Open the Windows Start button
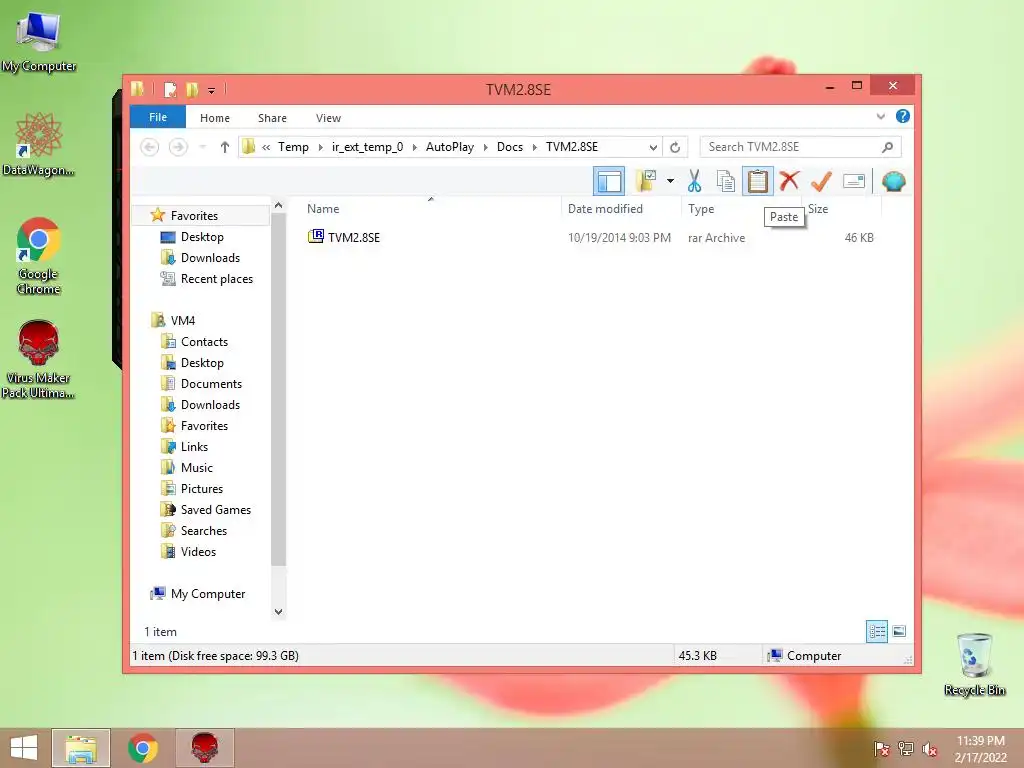The image size is (1024, 768). 24,748
